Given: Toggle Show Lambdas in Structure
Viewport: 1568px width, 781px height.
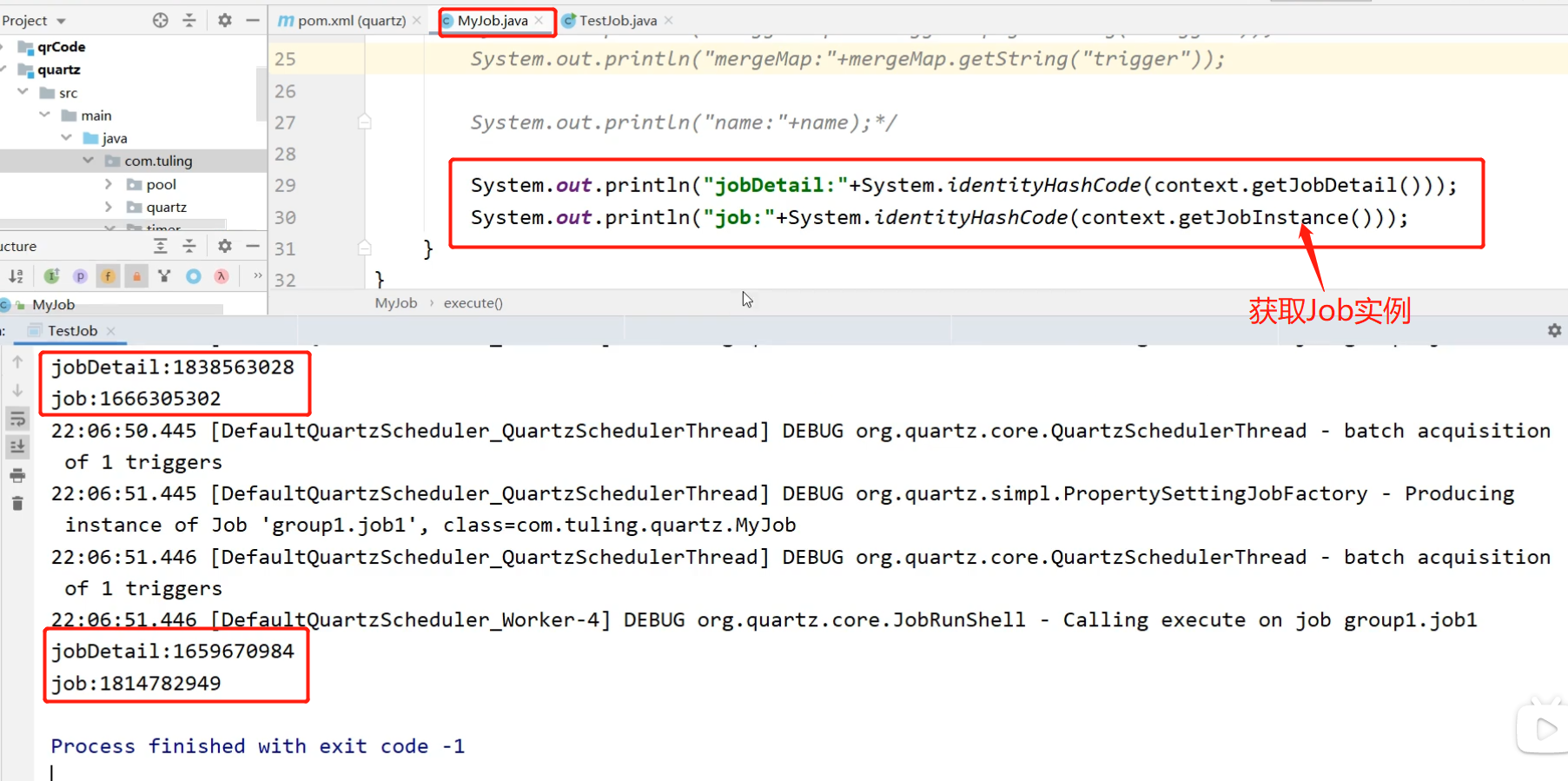Looking at the screenshot, I should [222, 276].
